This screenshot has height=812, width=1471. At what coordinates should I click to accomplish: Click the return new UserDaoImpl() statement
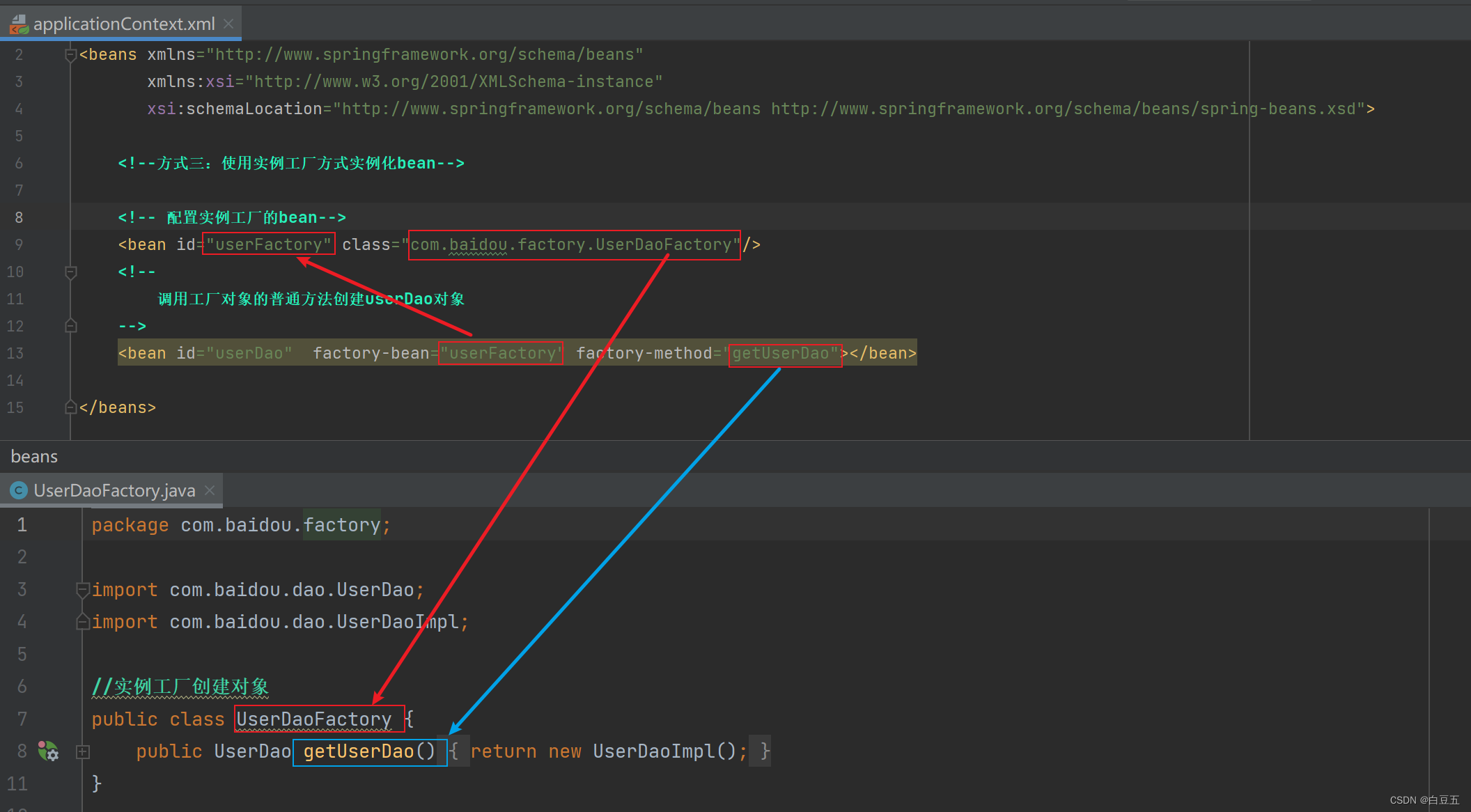coord(609,751)
